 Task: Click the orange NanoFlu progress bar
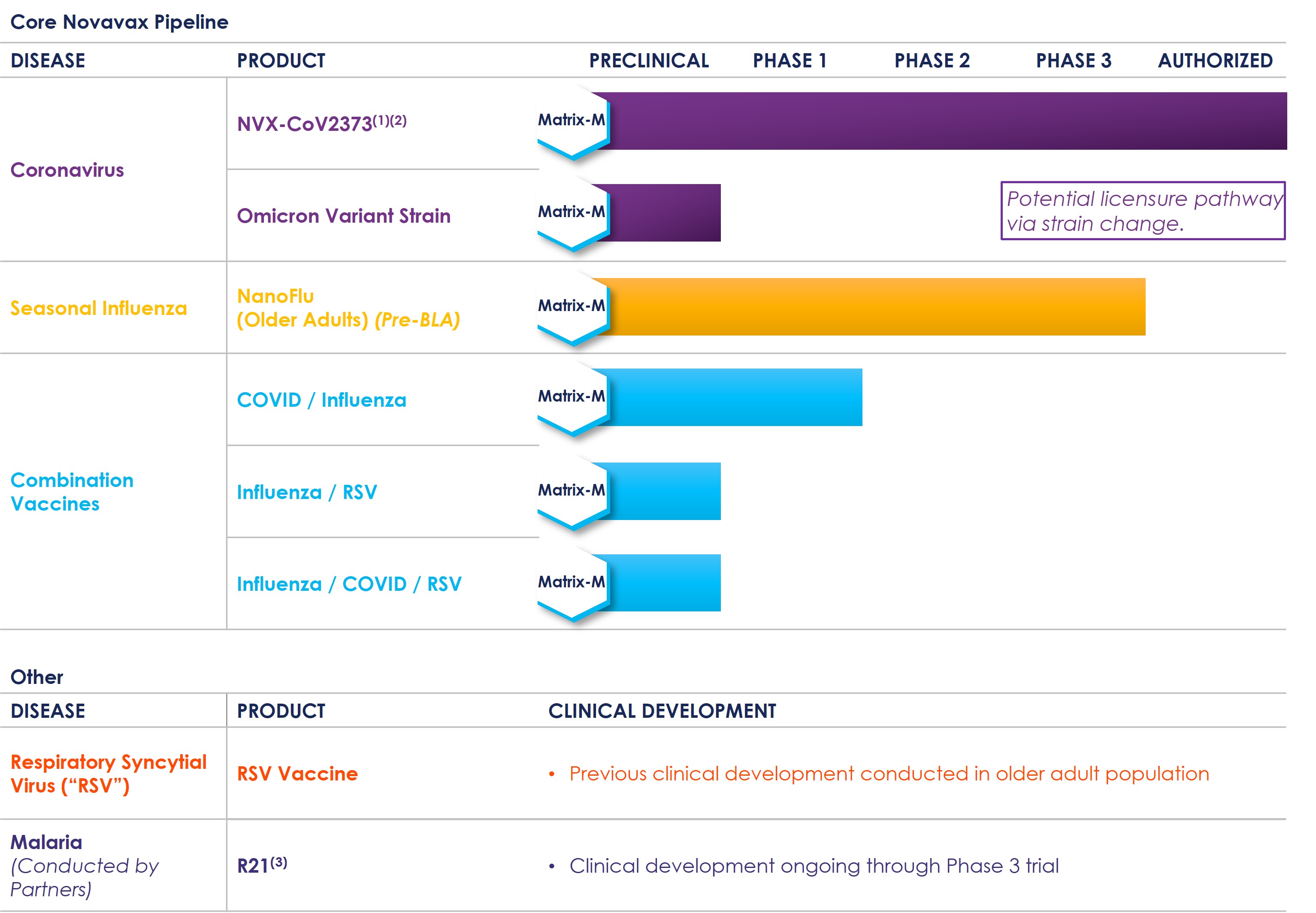(875, 307)
